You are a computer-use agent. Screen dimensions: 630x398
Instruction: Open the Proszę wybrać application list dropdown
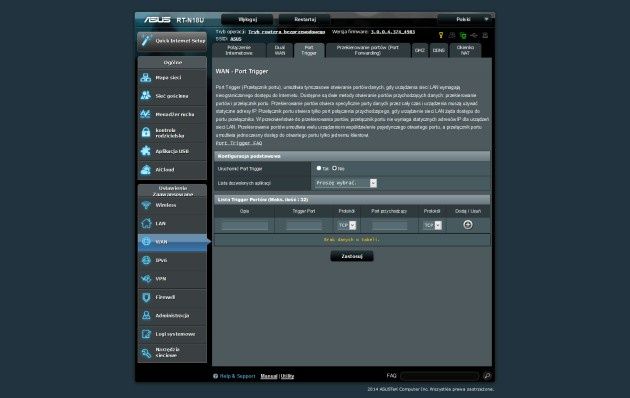coord(346,183)
